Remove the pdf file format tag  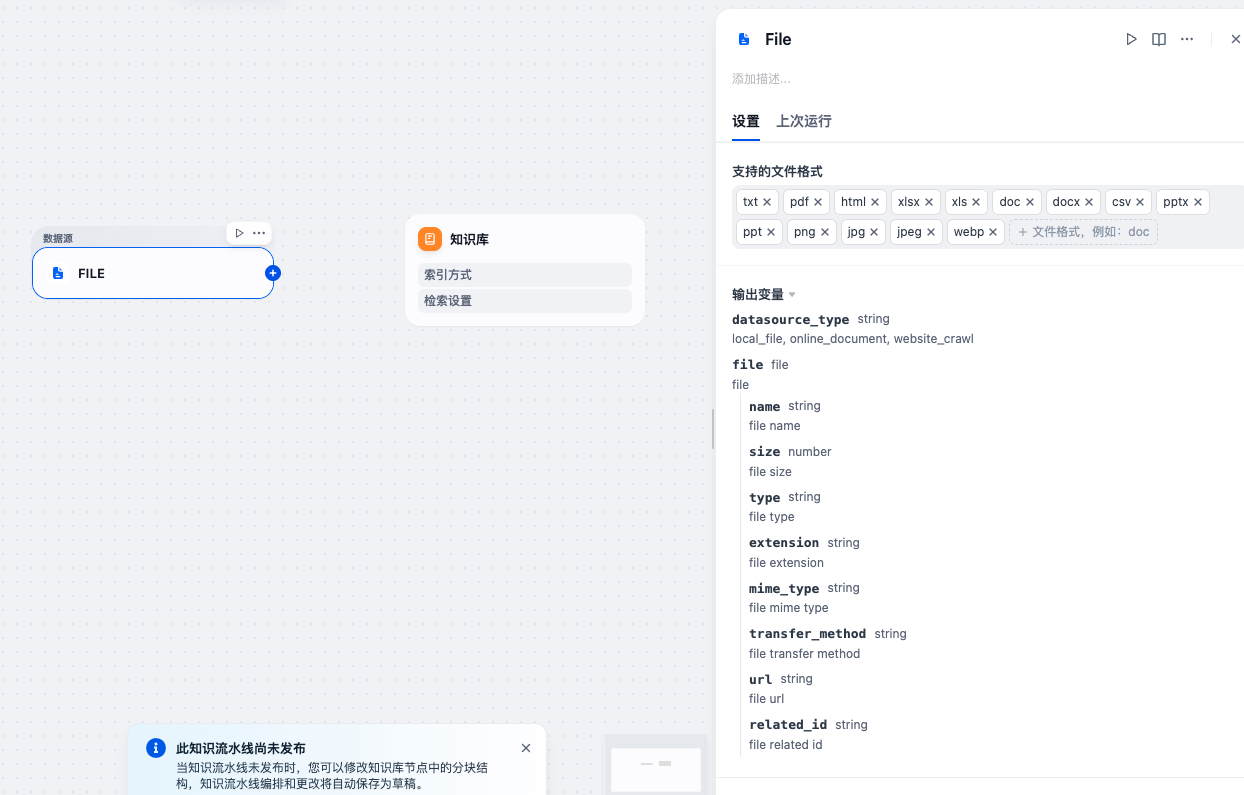(820, 201)
